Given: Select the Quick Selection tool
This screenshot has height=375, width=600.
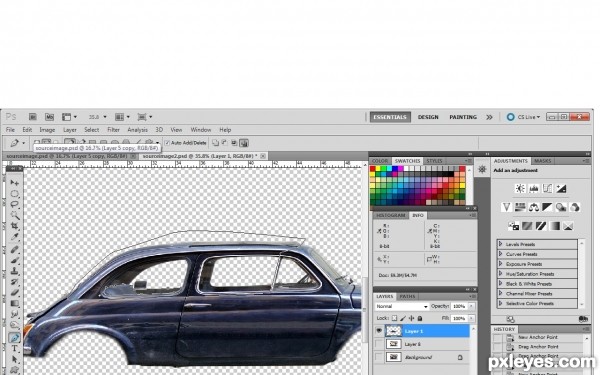Looking at the screenshot, I should [x=15, y=215].
